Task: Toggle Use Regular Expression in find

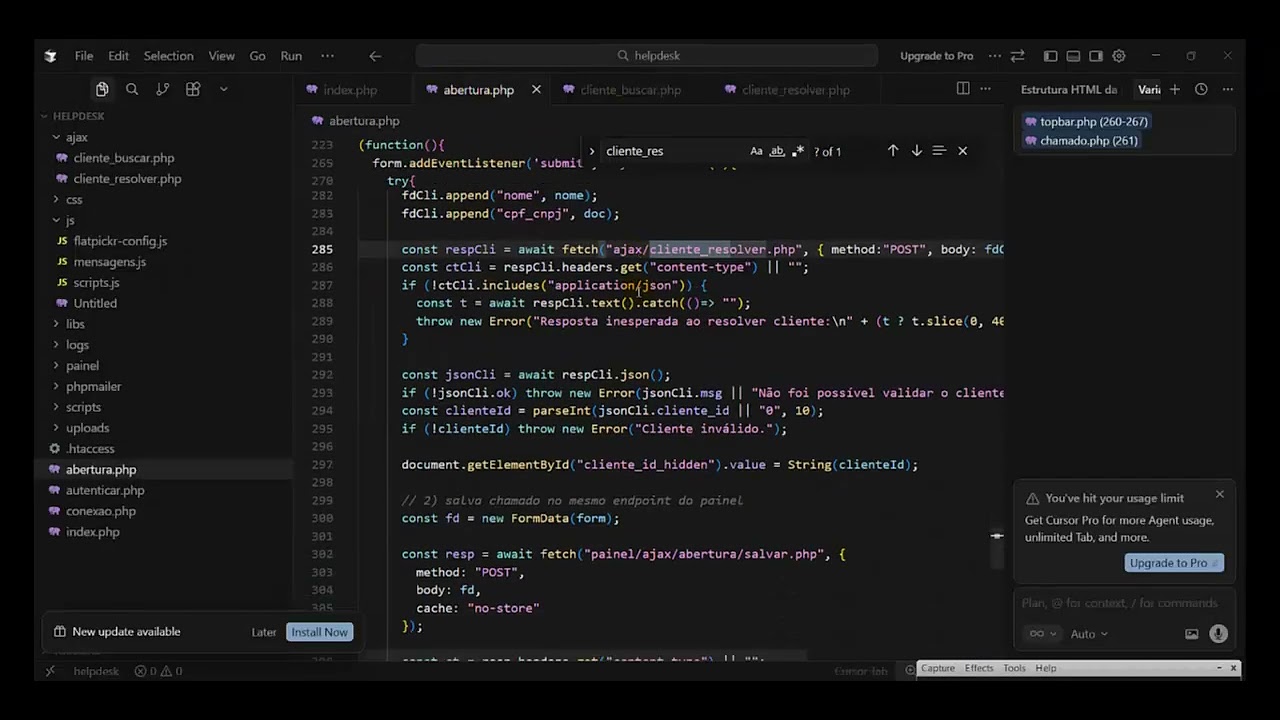Action: [x=798, y=151]
